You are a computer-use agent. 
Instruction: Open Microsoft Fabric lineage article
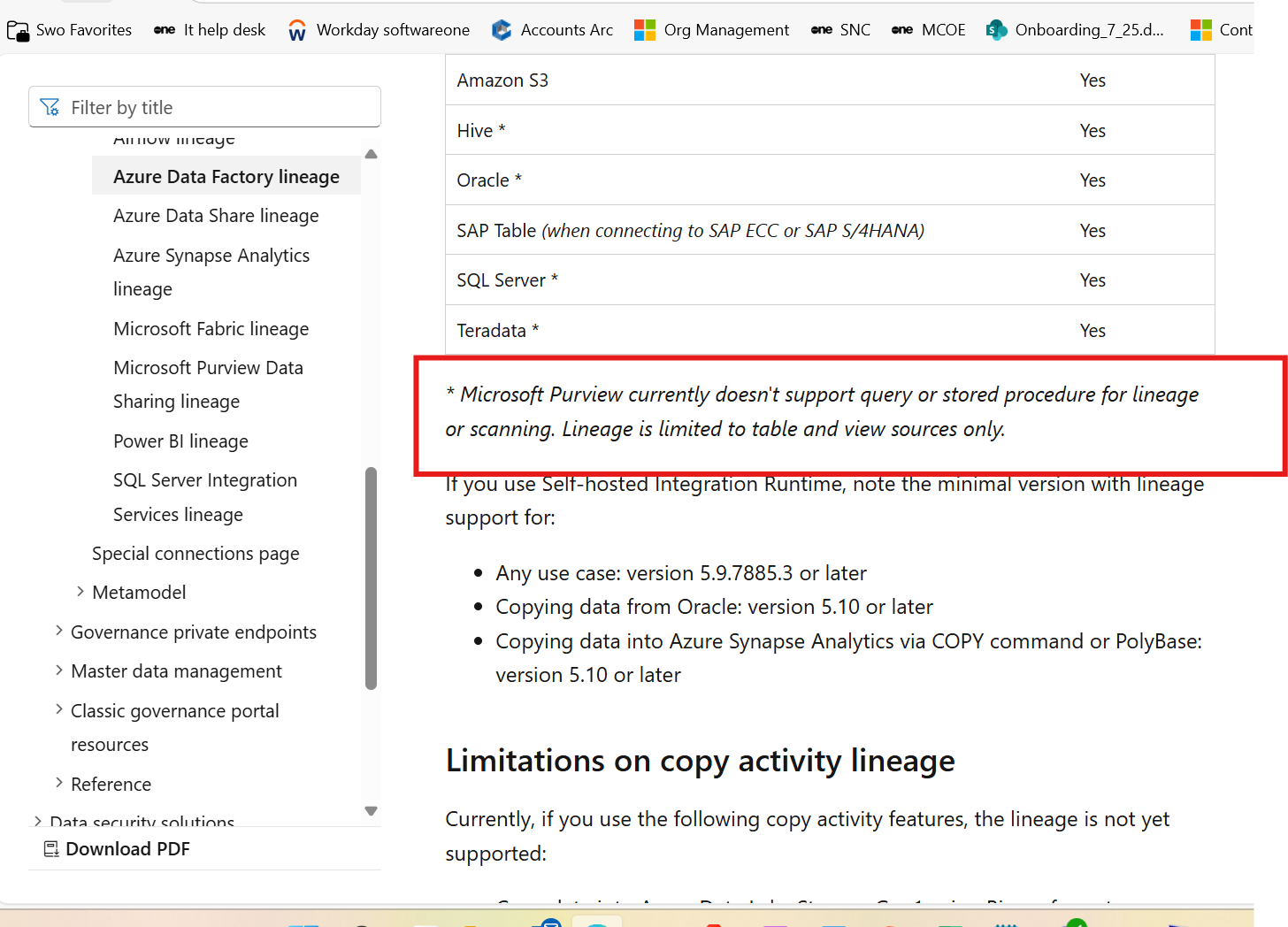[x=211, y=329]
